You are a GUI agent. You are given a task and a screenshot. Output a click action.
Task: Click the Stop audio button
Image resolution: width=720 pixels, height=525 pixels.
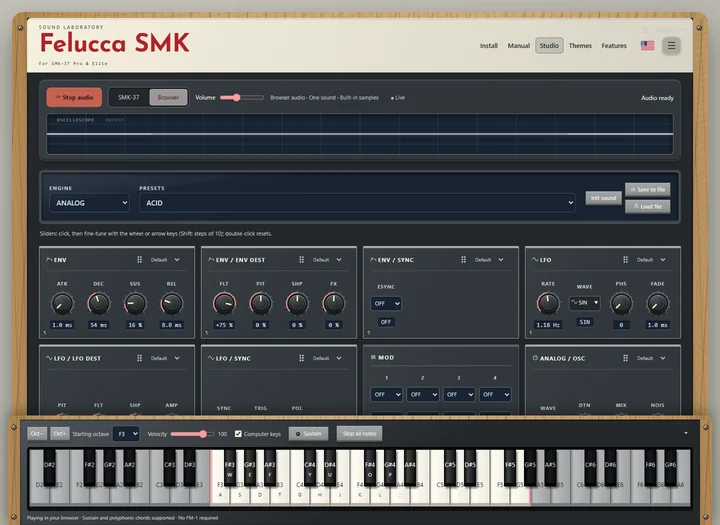pos(74,97)
